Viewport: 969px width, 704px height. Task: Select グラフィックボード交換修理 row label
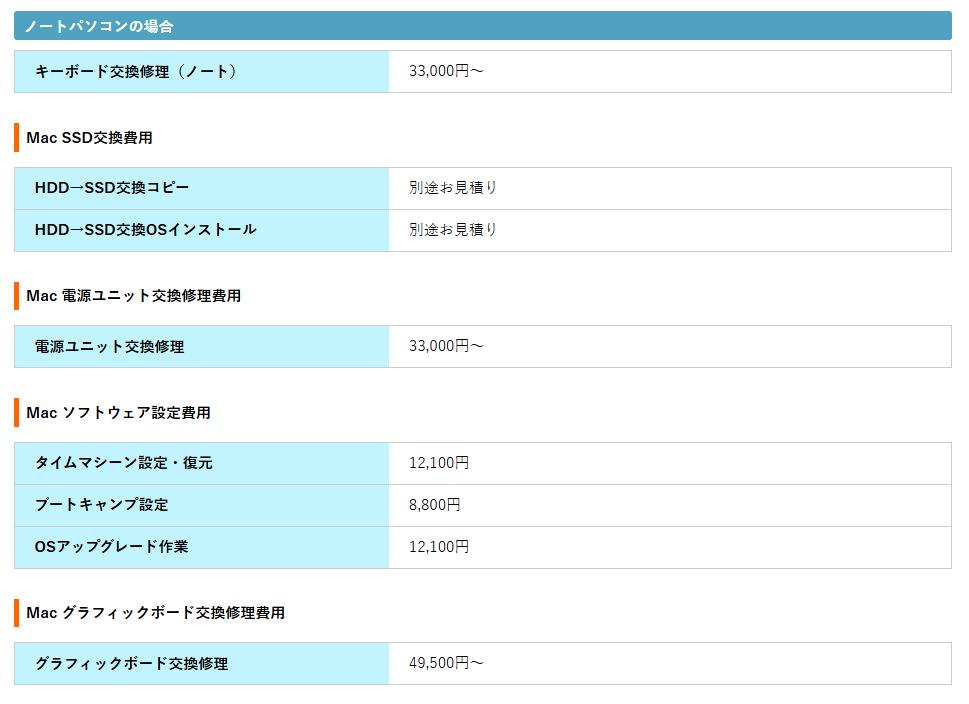[x=132, y=664]
